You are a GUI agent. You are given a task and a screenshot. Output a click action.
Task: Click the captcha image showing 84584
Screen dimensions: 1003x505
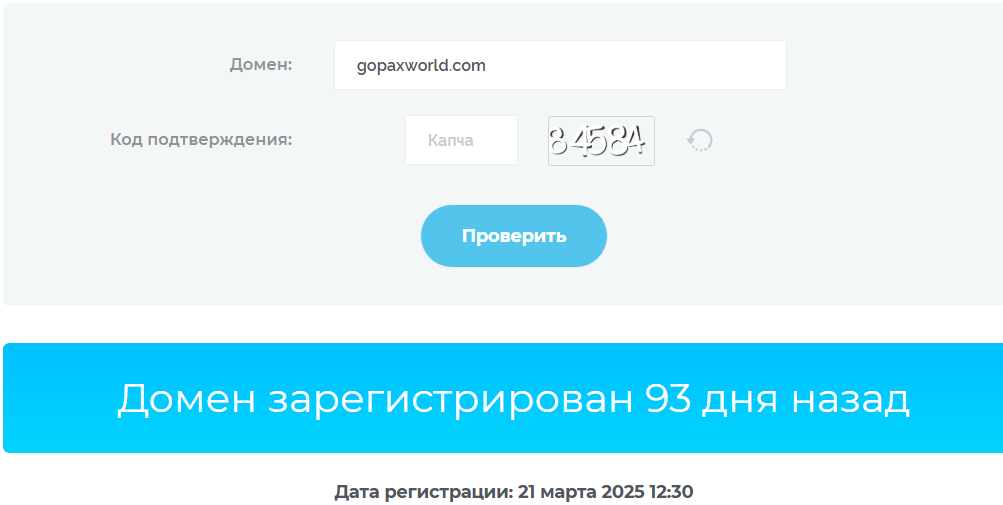601,141
